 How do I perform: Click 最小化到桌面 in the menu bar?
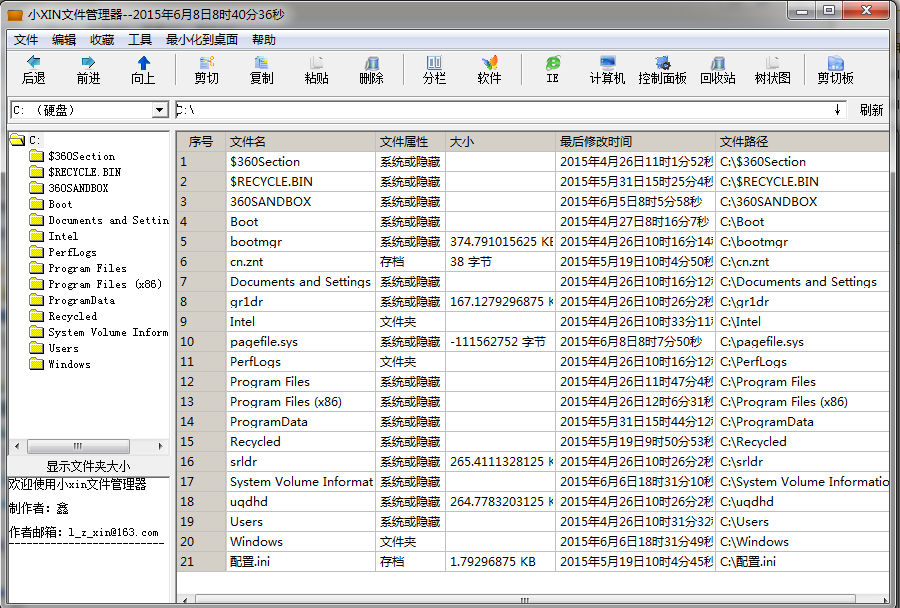[202, 40]
